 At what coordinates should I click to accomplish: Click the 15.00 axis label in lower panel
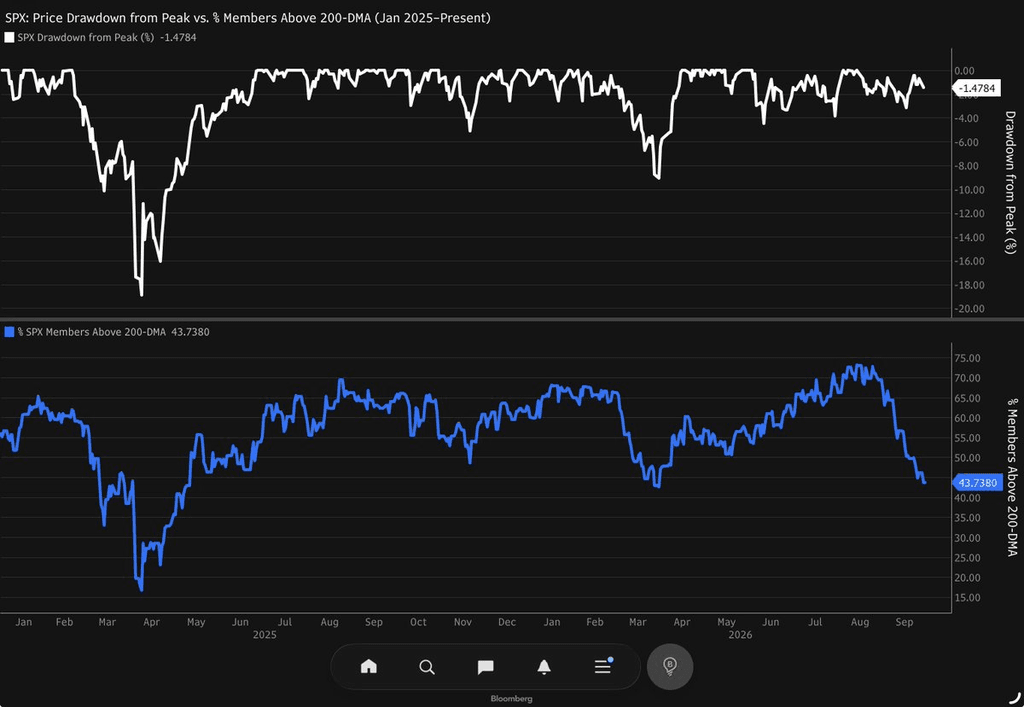pos(967,598)
